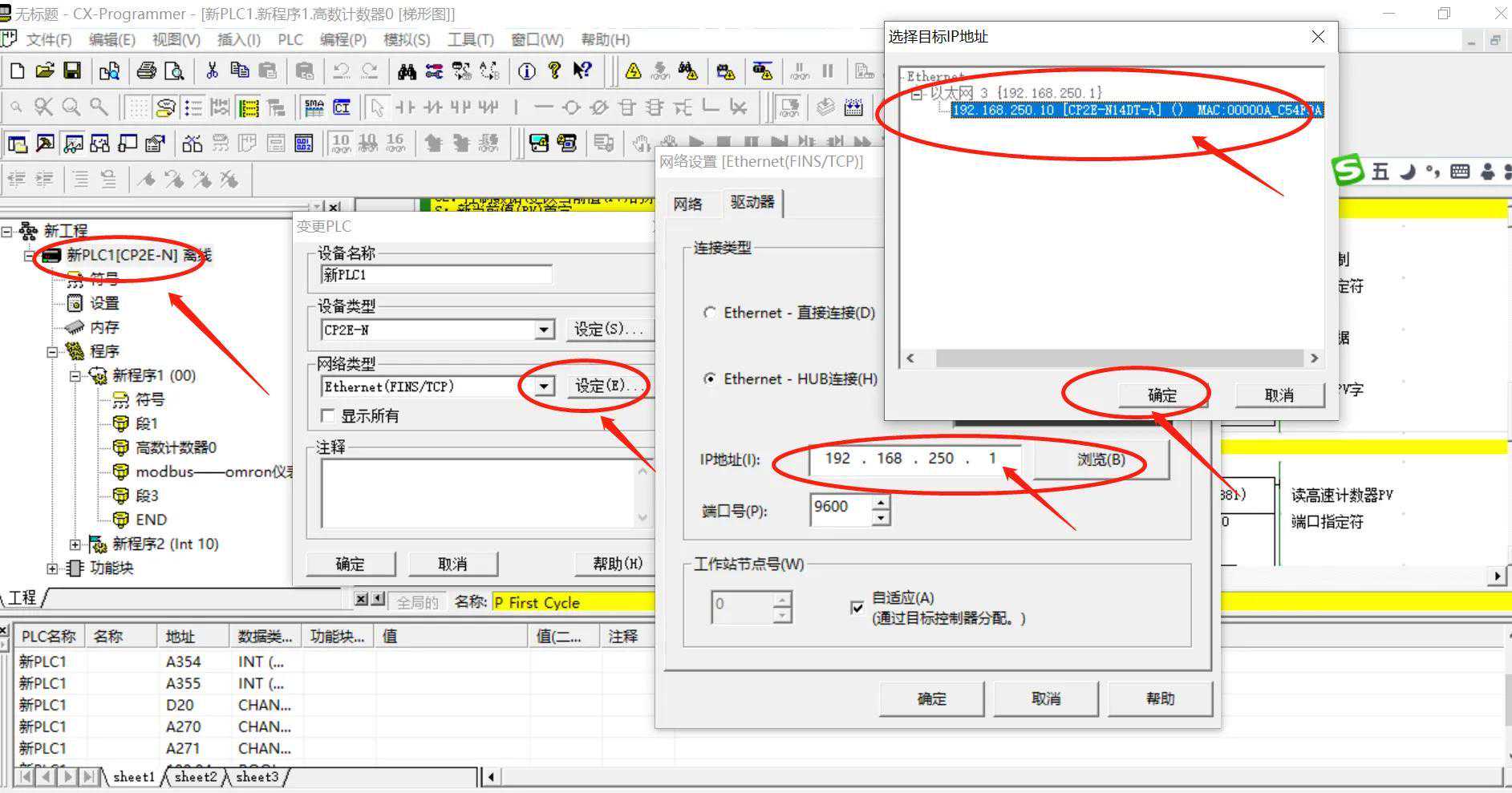
Task: Click the About info circle icon
Action: pos(526,72)
